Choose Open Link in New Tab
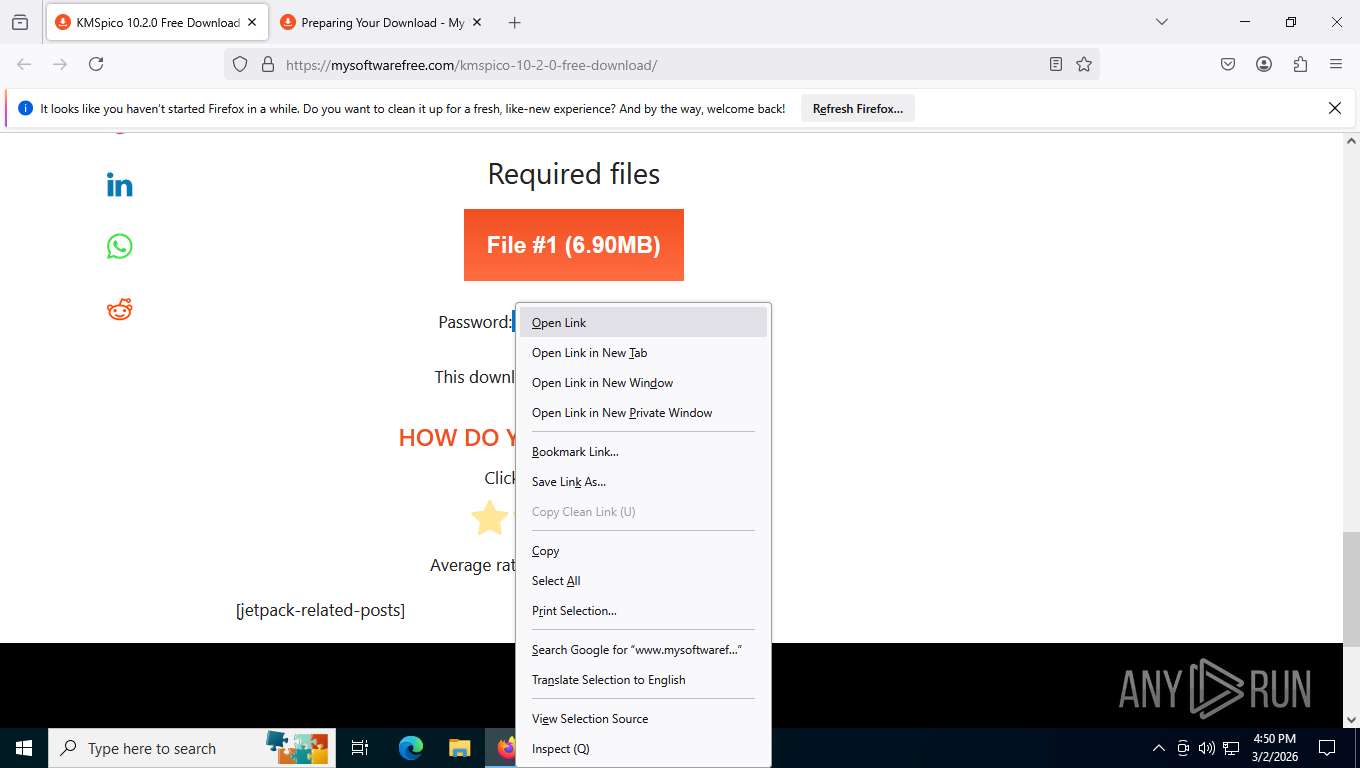 (643, 352)
